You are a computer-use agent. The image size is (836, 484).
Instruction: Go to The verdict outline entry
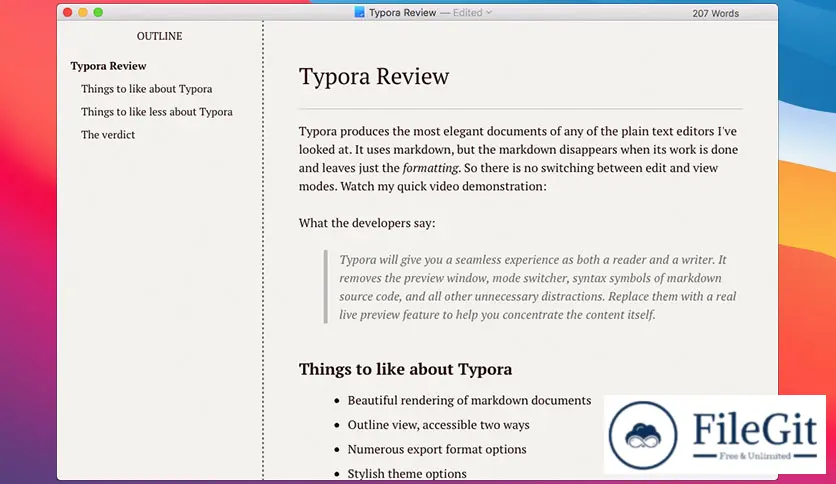point(108,135)
